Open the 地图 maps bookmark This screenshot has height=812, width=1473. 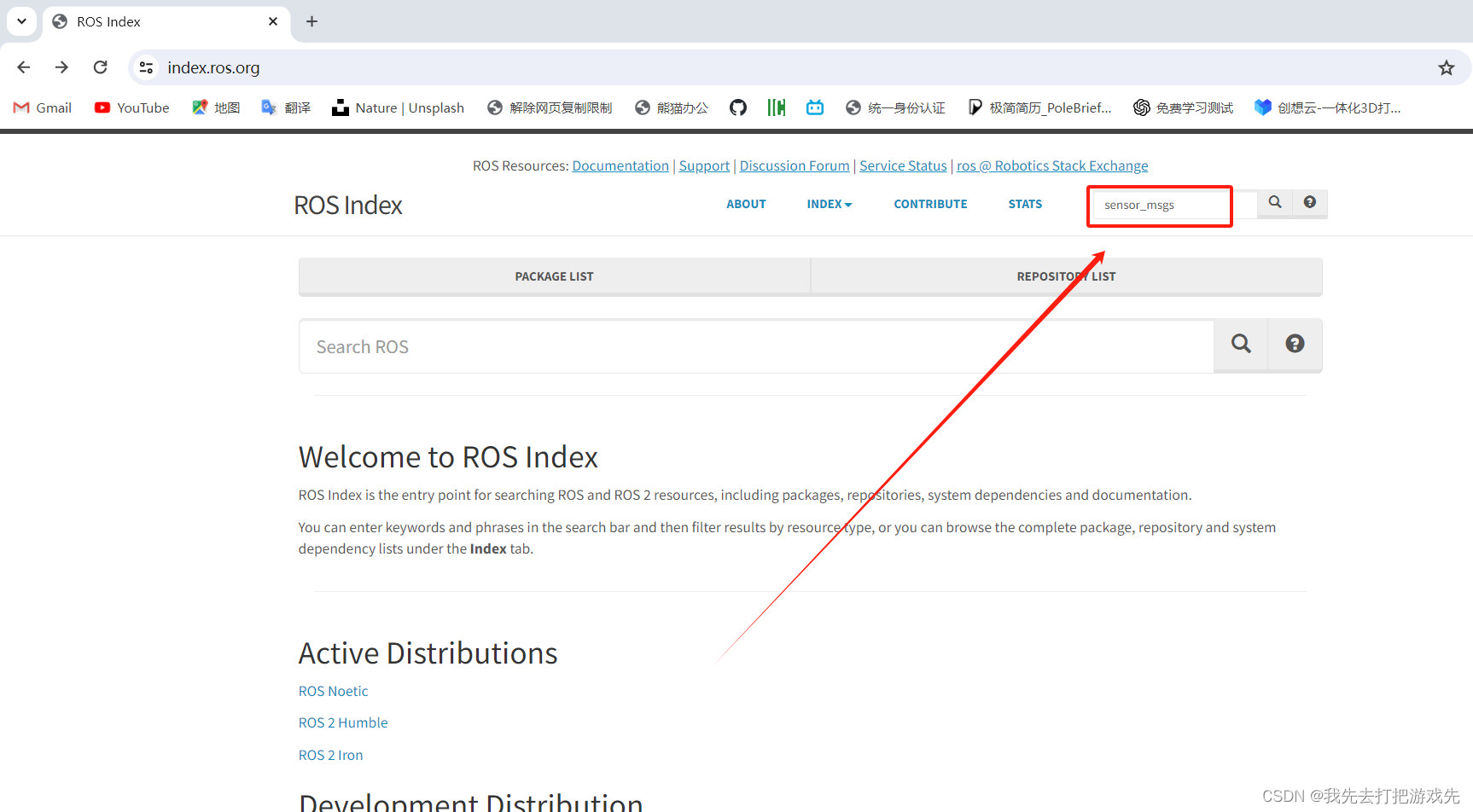click(216, 107)
